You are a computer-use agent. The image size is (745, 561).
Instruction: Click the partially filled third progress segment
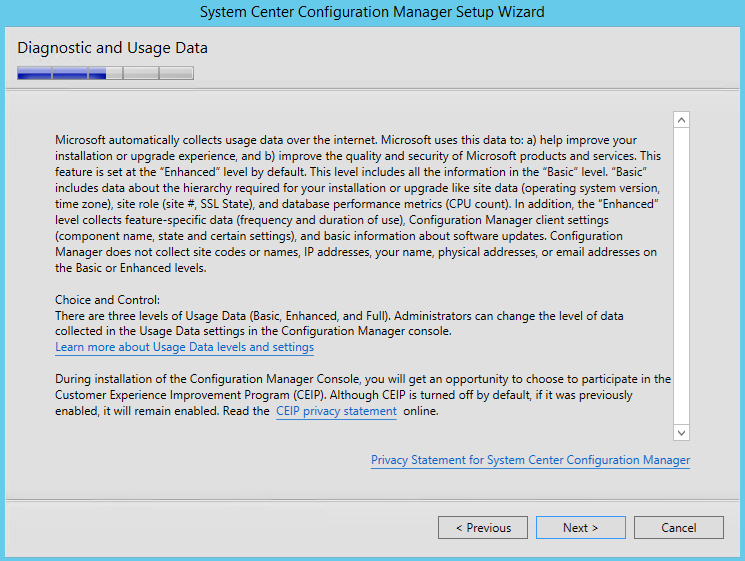tap(105, 73)
